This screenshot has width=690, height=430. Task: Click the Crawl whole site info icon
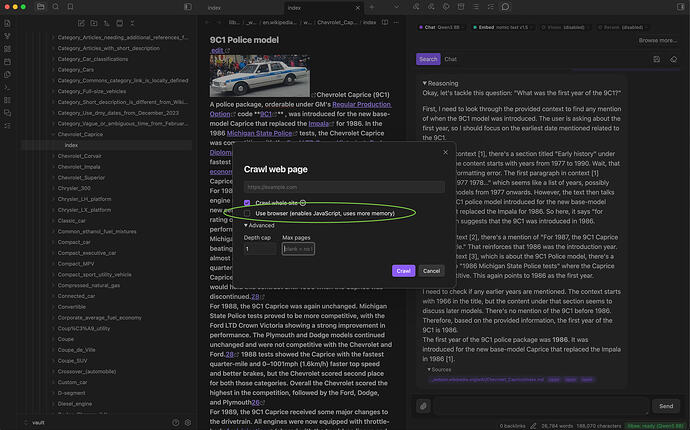pos(303,203)
